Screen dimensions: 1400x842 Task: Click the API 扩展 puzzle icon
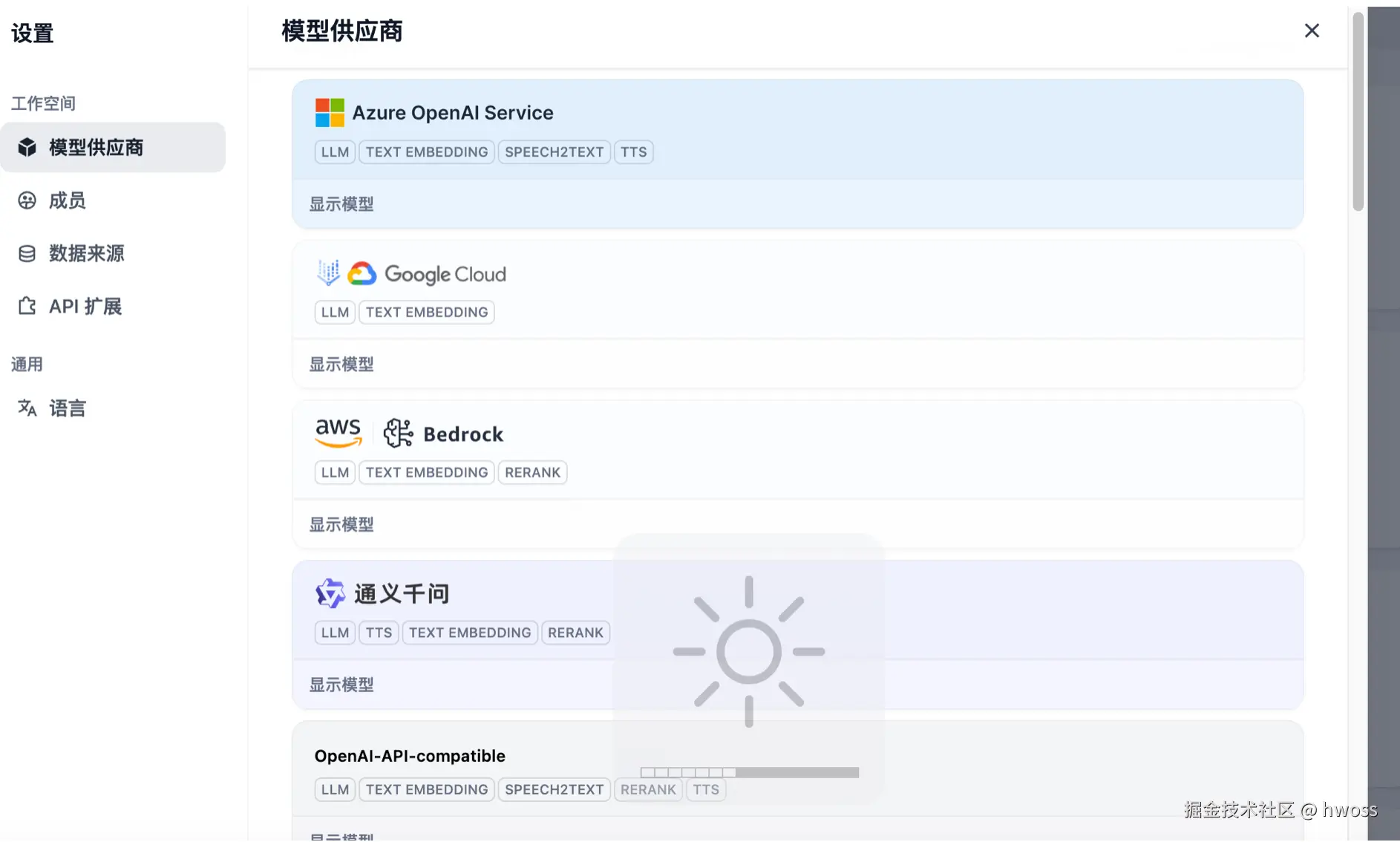tap(27, 307)
